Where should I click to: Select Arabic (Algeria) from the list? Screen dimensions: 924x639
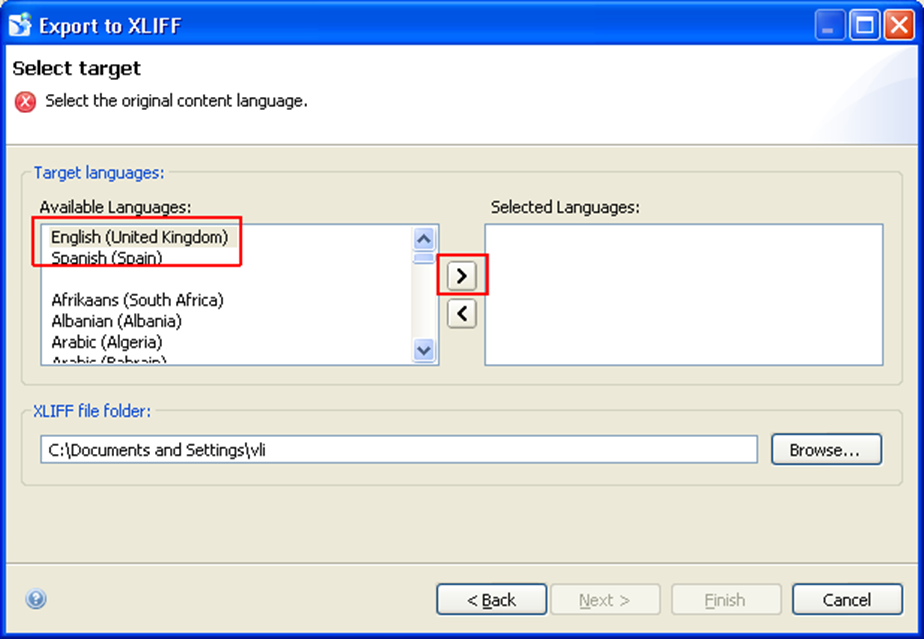pyautogui.click(x=107, y=342)
